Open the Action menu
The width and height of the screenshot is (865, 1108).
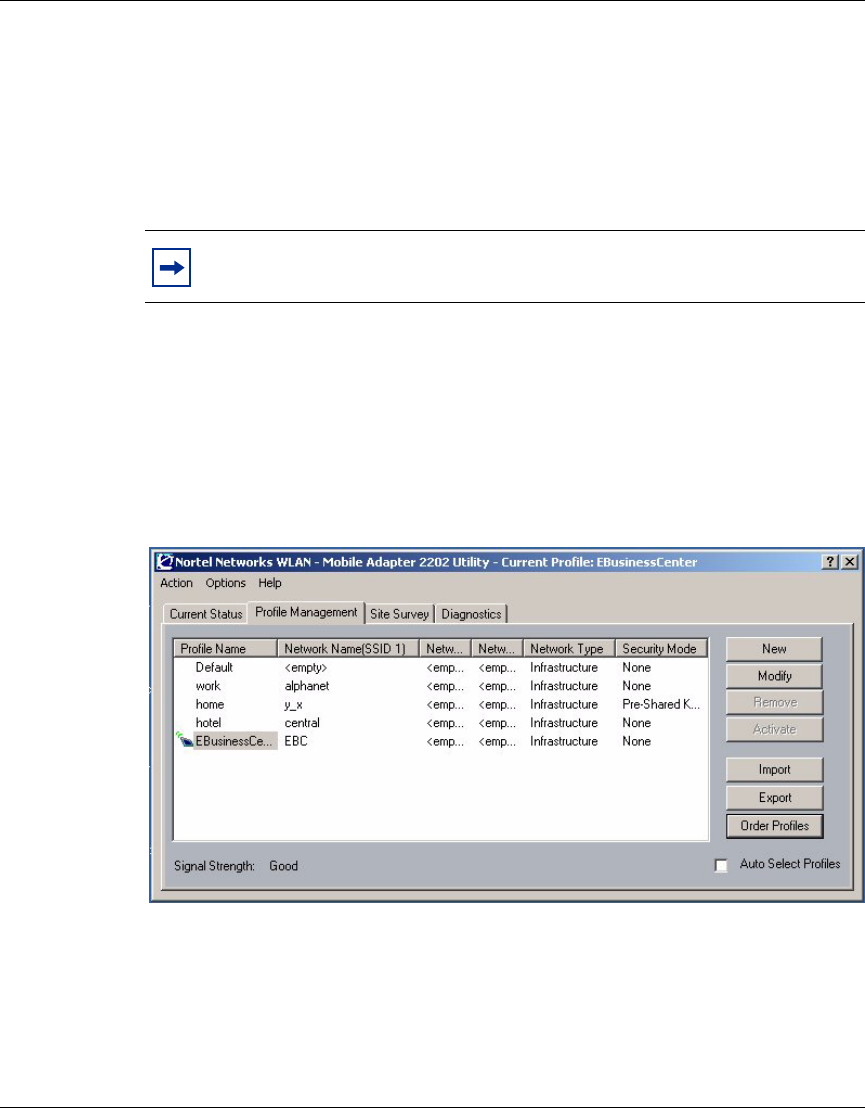point(176,583)
